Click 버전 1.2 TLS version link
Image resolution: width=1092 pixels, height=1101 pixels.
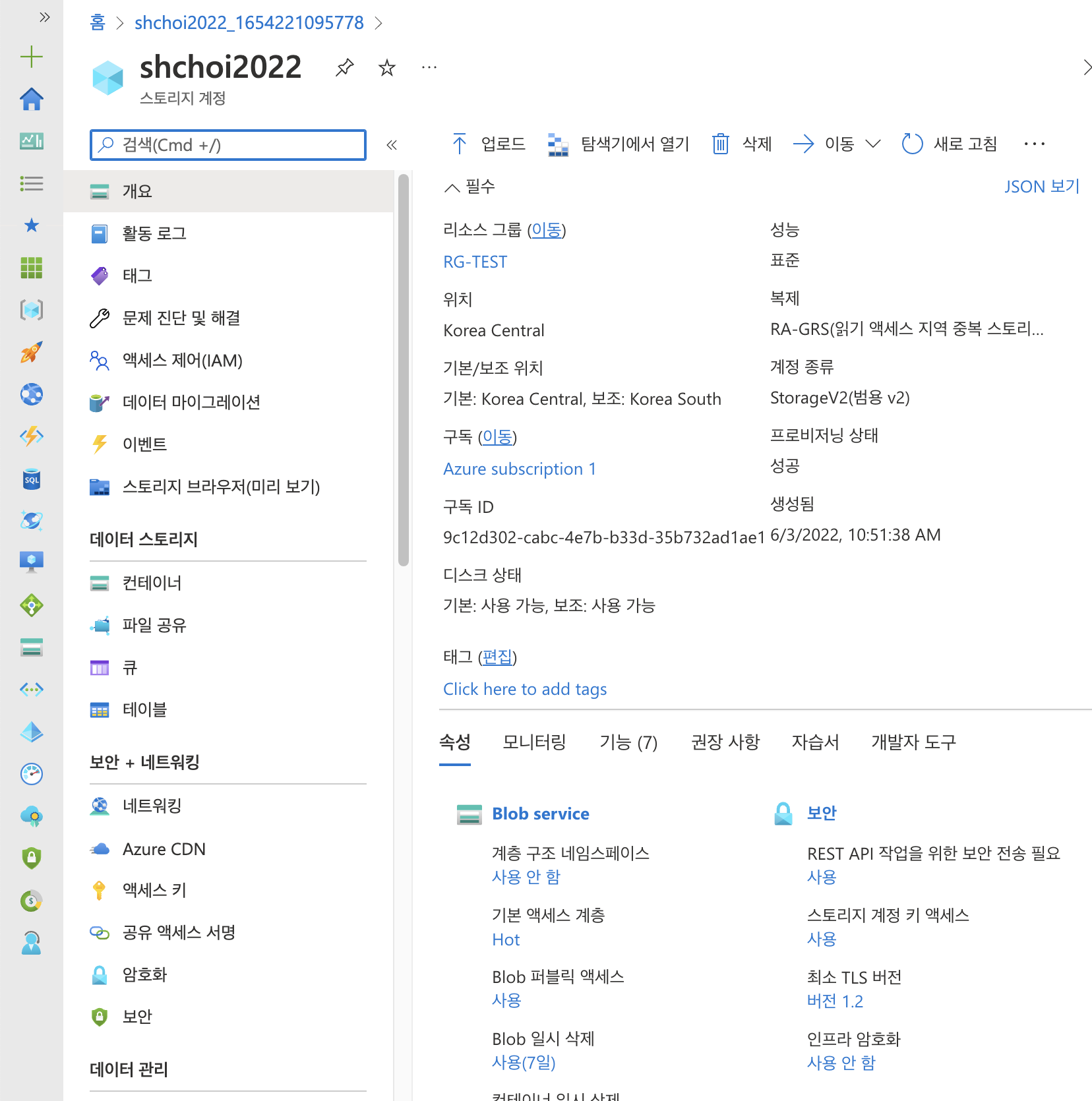tap(835, 1001)
